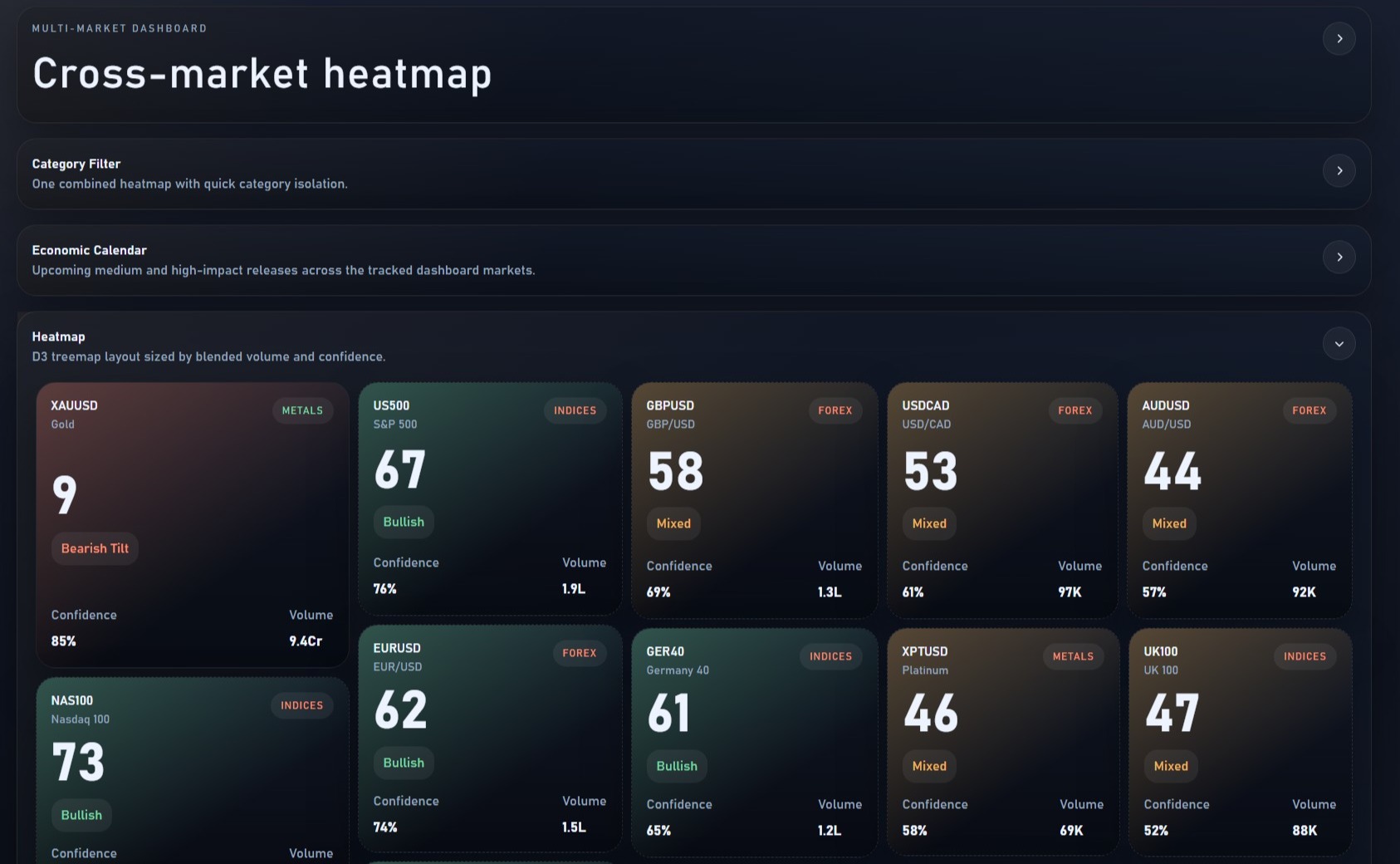Click GER40 score value 61
Viewport: 1400px width, 864px height.
tap(668, 714)
